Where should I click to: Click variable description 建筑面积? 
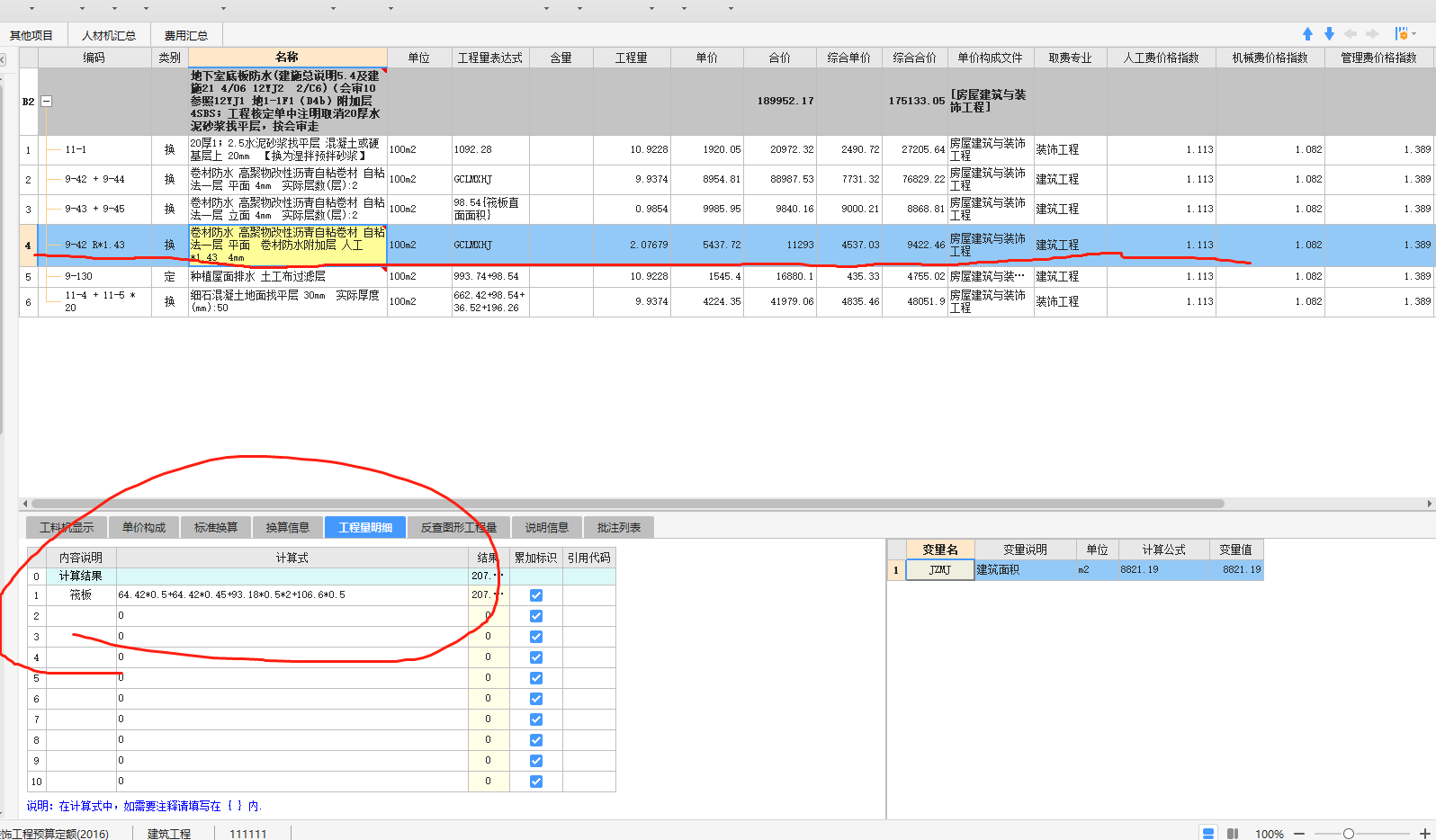click(1026, 570)
